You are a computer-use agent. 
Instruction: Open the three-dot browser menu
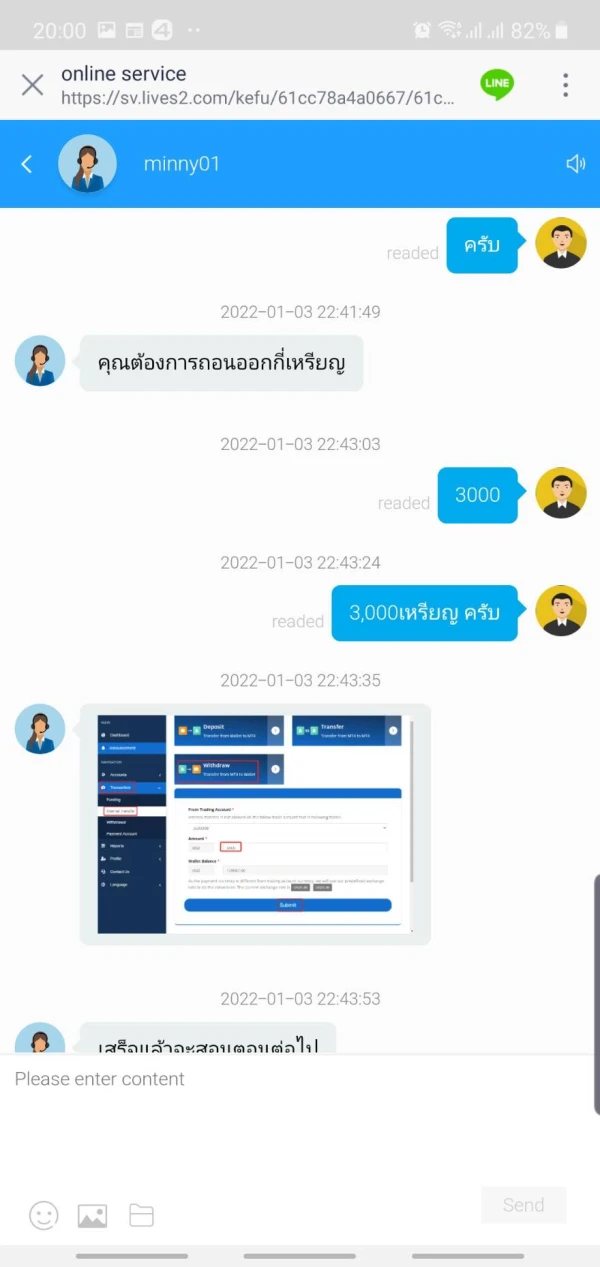(x=566, y=85)
